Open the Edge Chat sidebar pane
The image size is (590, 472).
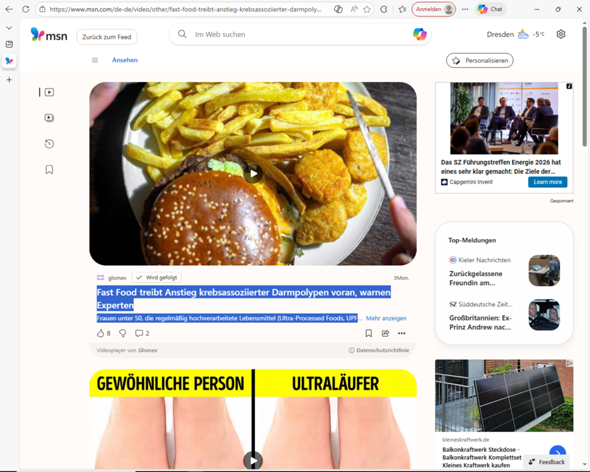pos(490,9)
